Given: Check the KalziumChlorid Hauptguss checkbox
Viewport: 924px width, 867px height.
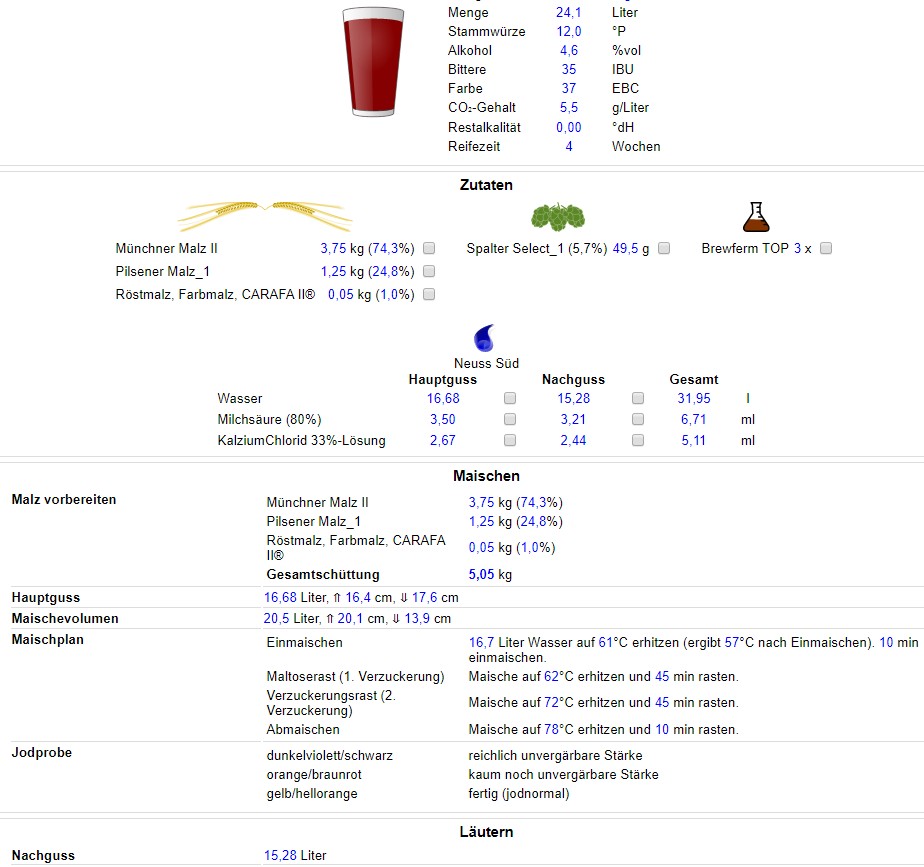Looking at the screenshot, I should tap(510, 440).
